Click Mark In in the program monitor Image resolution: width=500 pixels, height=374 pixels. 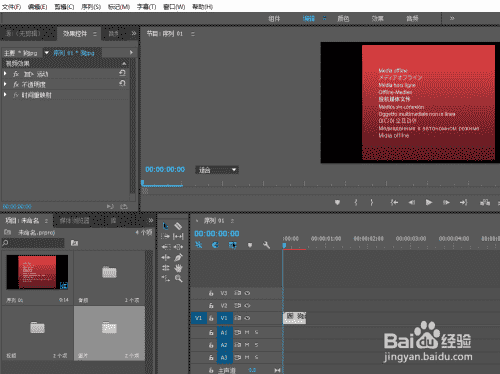click(356, 202)
